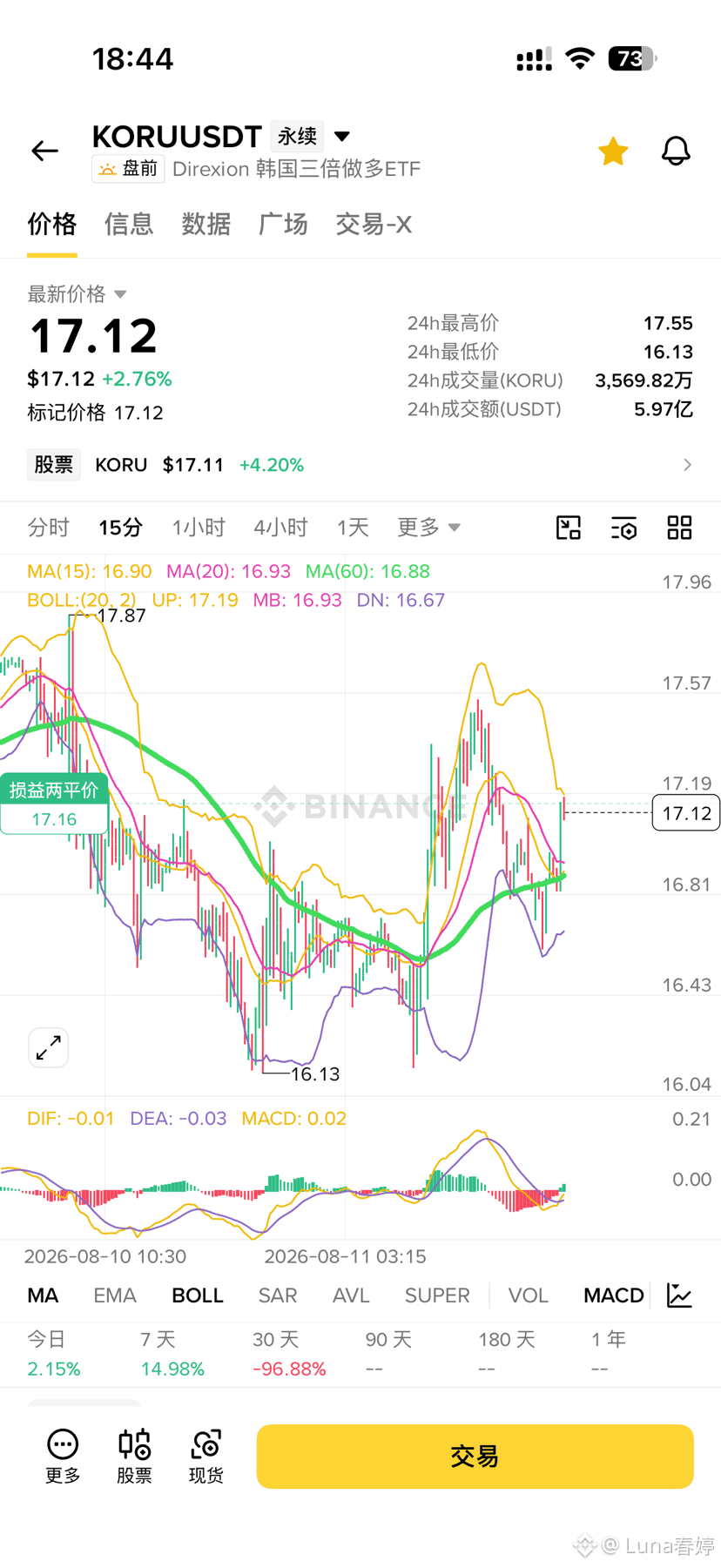The height and width of the screenshot is (1568, 721).
Task: Toggle the MACD sub-indicator
Action: 614,1295
